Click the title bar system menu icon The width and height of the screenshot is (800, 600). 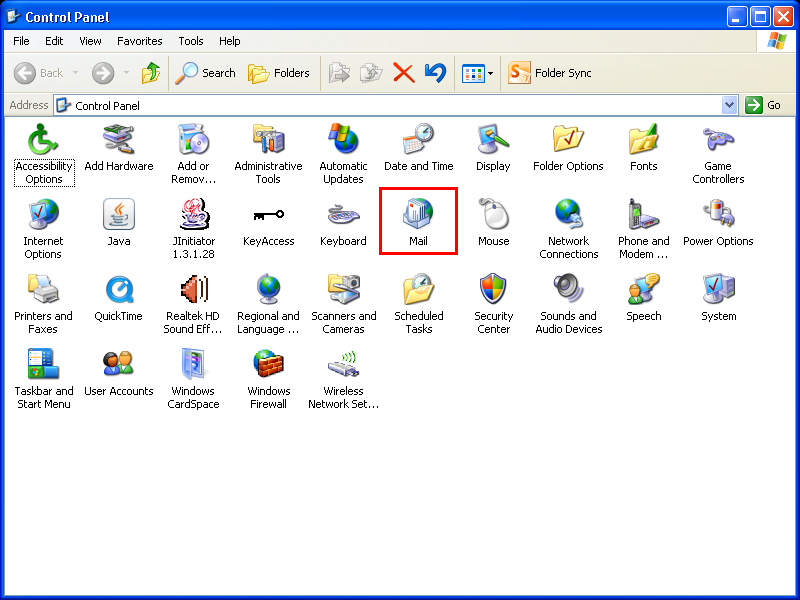(13, 17)
